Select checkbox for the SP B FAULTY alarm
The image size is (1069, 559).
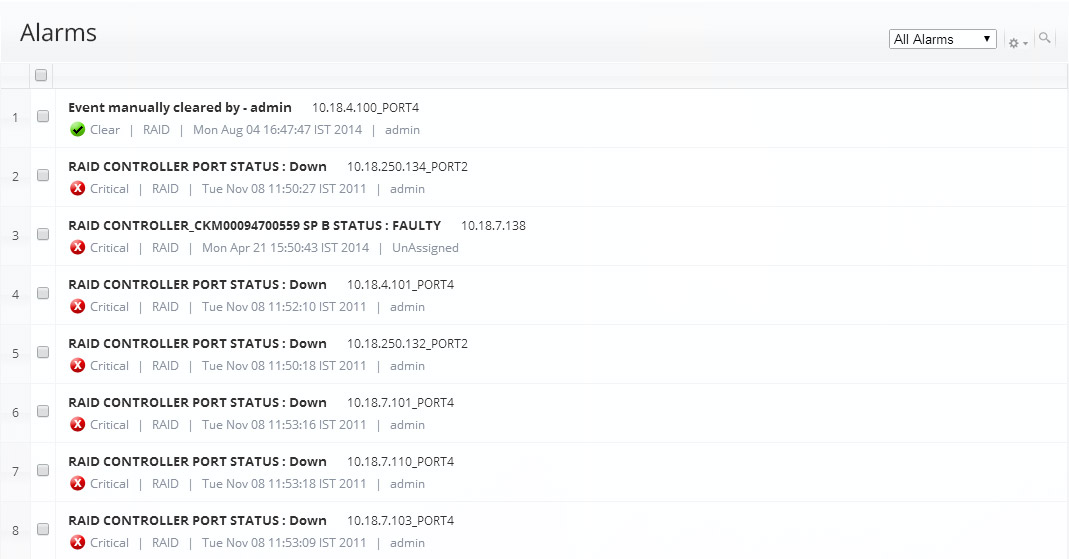[x=43, y=234]
